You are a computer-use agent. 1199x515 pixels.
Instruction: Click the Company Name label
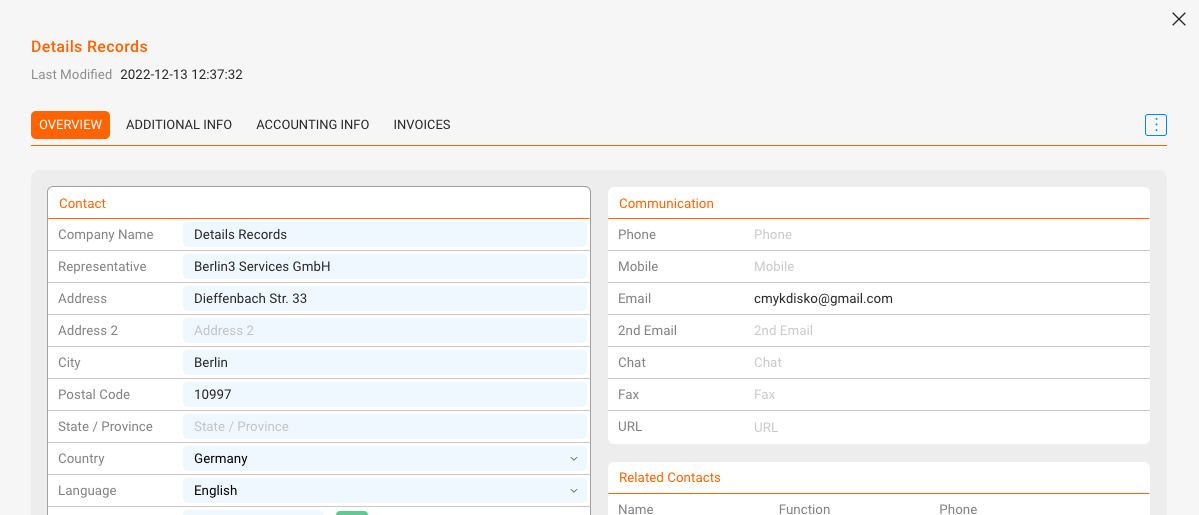pos(106,235)
